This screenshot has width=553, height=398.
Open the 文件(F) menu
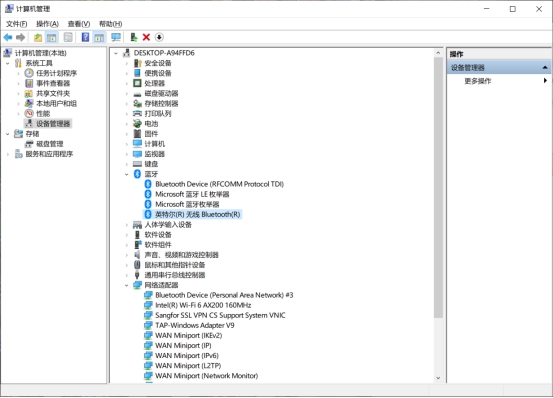17,24
